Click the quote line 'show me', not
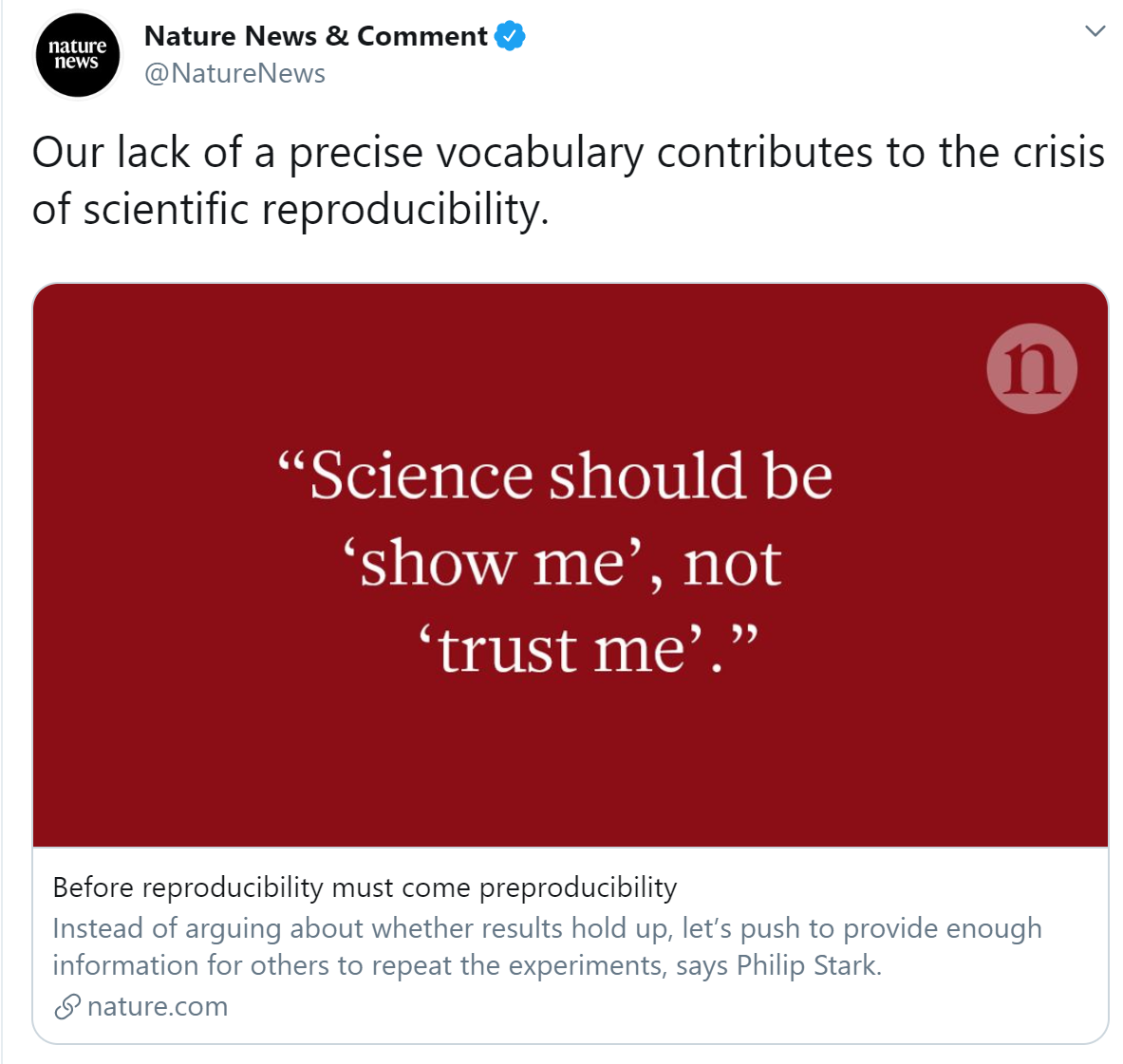 pyautogui.click(x=562, y=563)
